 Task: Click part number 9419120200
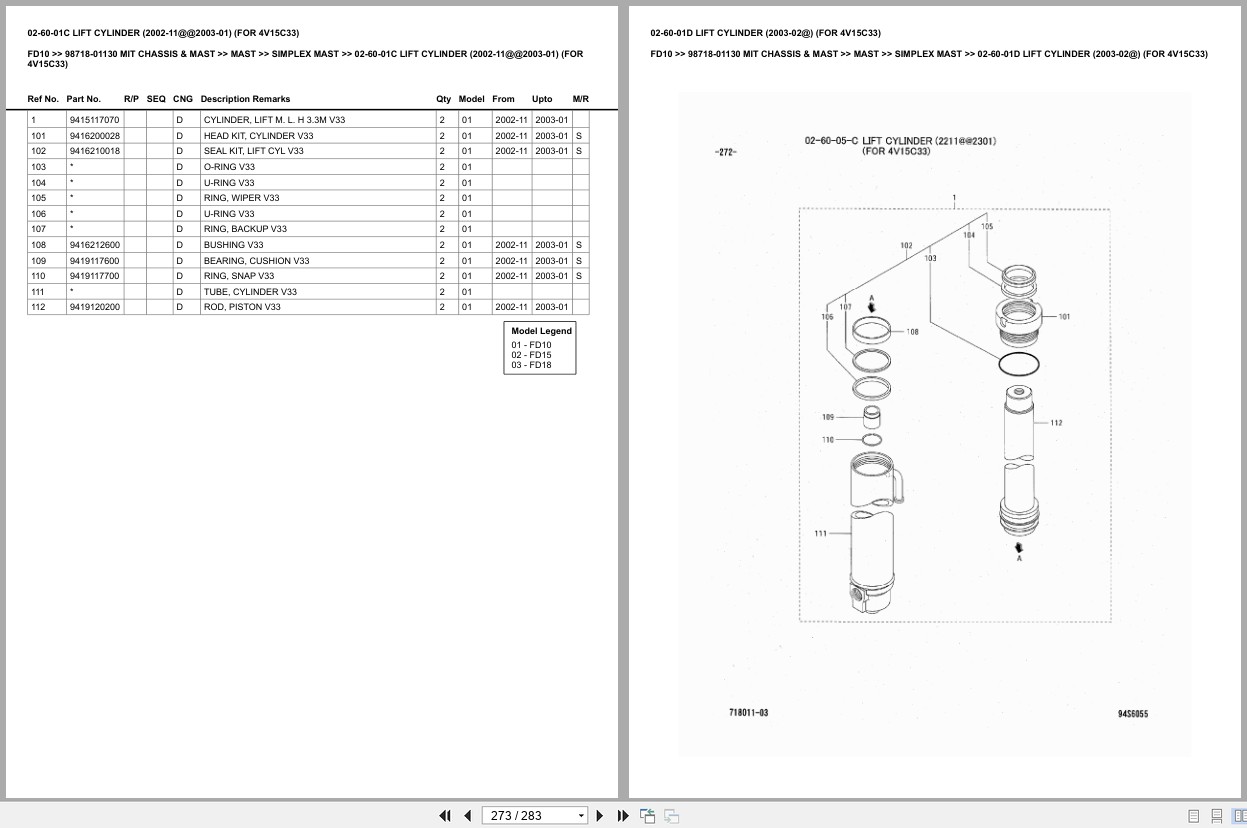point(94,307)
